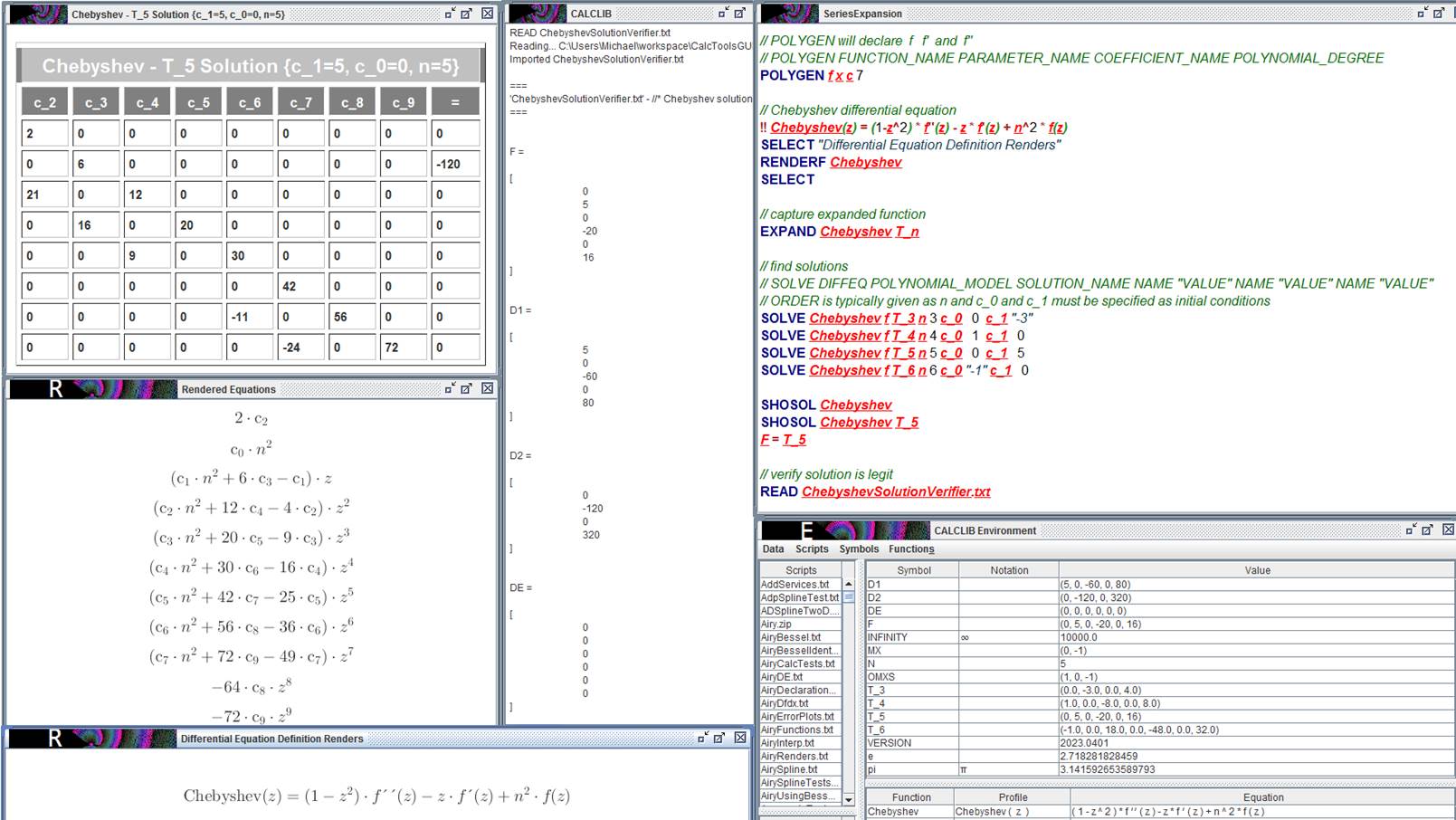Select the VERSION symbol row
This screenshot has height=820, width=1456.
[1160, 743]
